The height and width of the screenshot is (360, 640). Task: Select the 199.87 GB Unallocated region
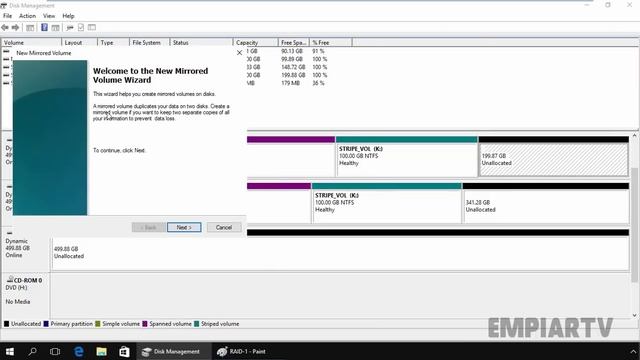553,160
